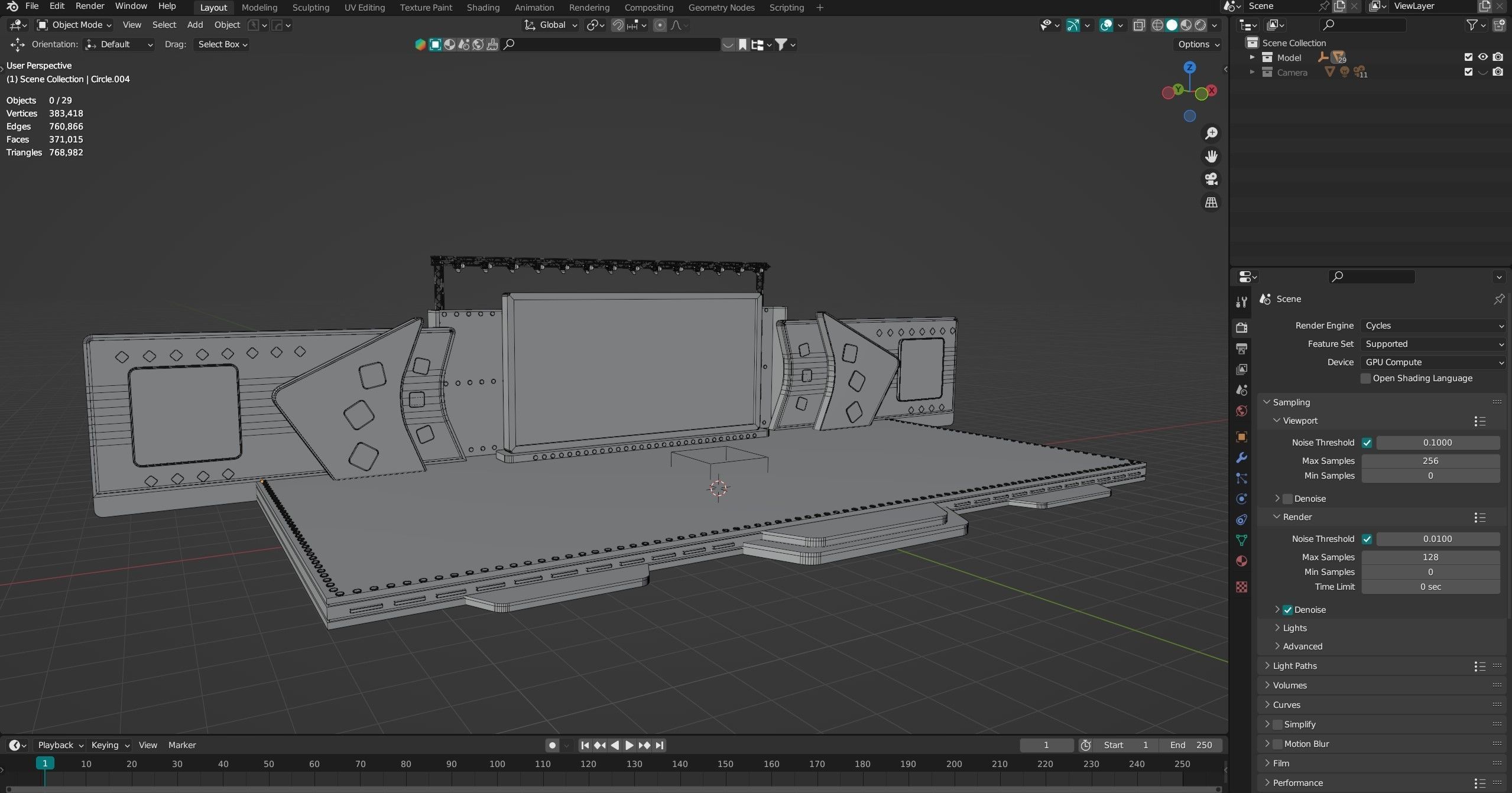Click the render Max Samples field
The height and width of the screenshot is (793, 1512).
coord(1430,557)
